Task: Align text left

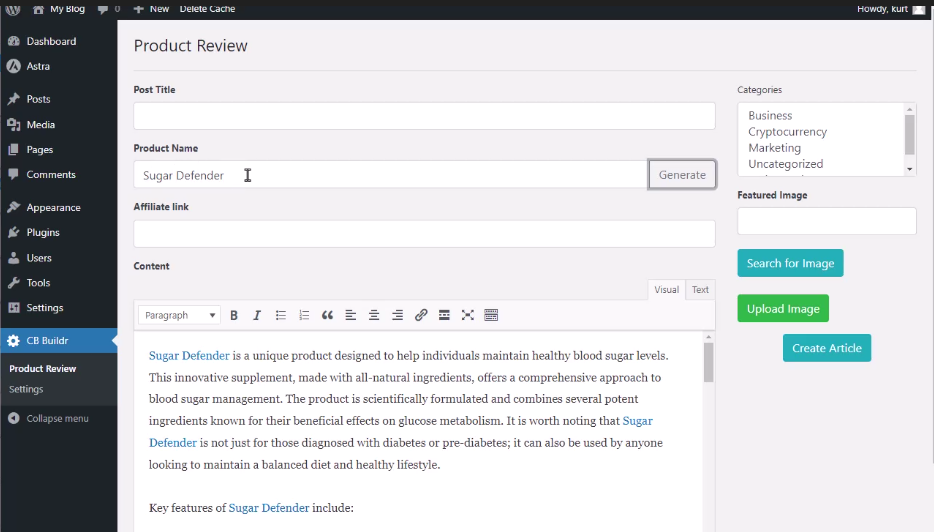Action: [x=350, y=315]
